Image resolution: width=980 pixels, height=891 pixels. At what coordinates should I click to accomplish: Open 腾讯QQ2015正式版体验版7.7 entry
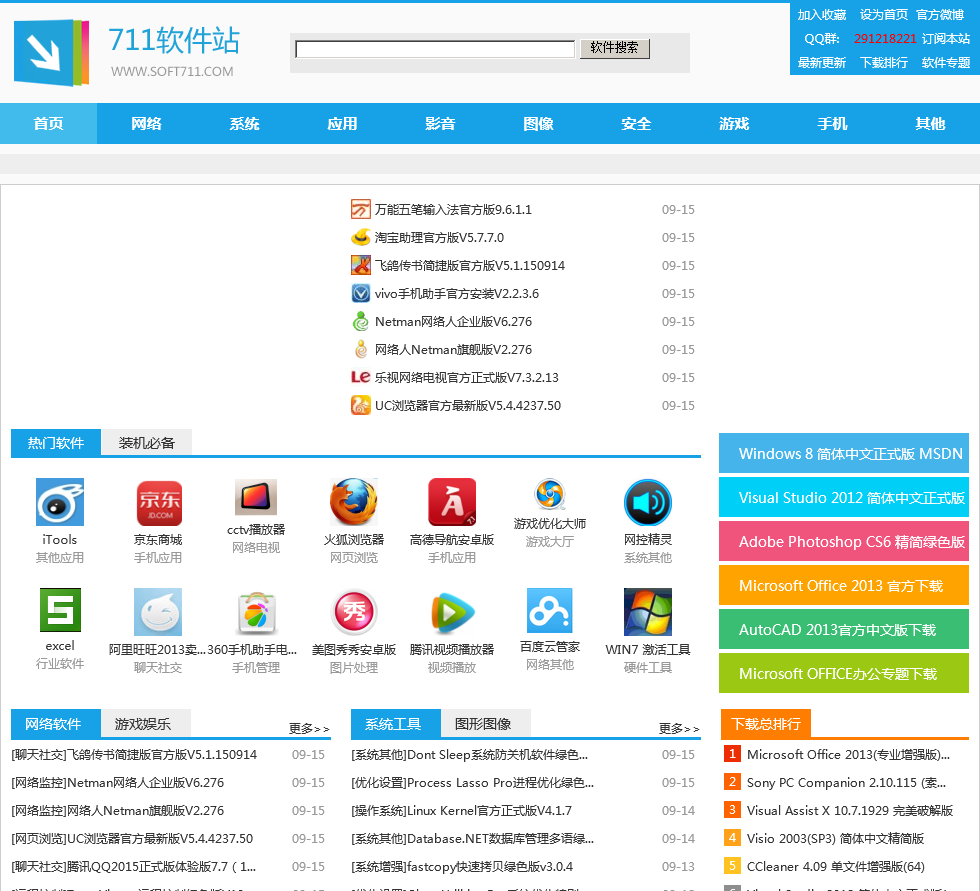click(x=134, y=867)
